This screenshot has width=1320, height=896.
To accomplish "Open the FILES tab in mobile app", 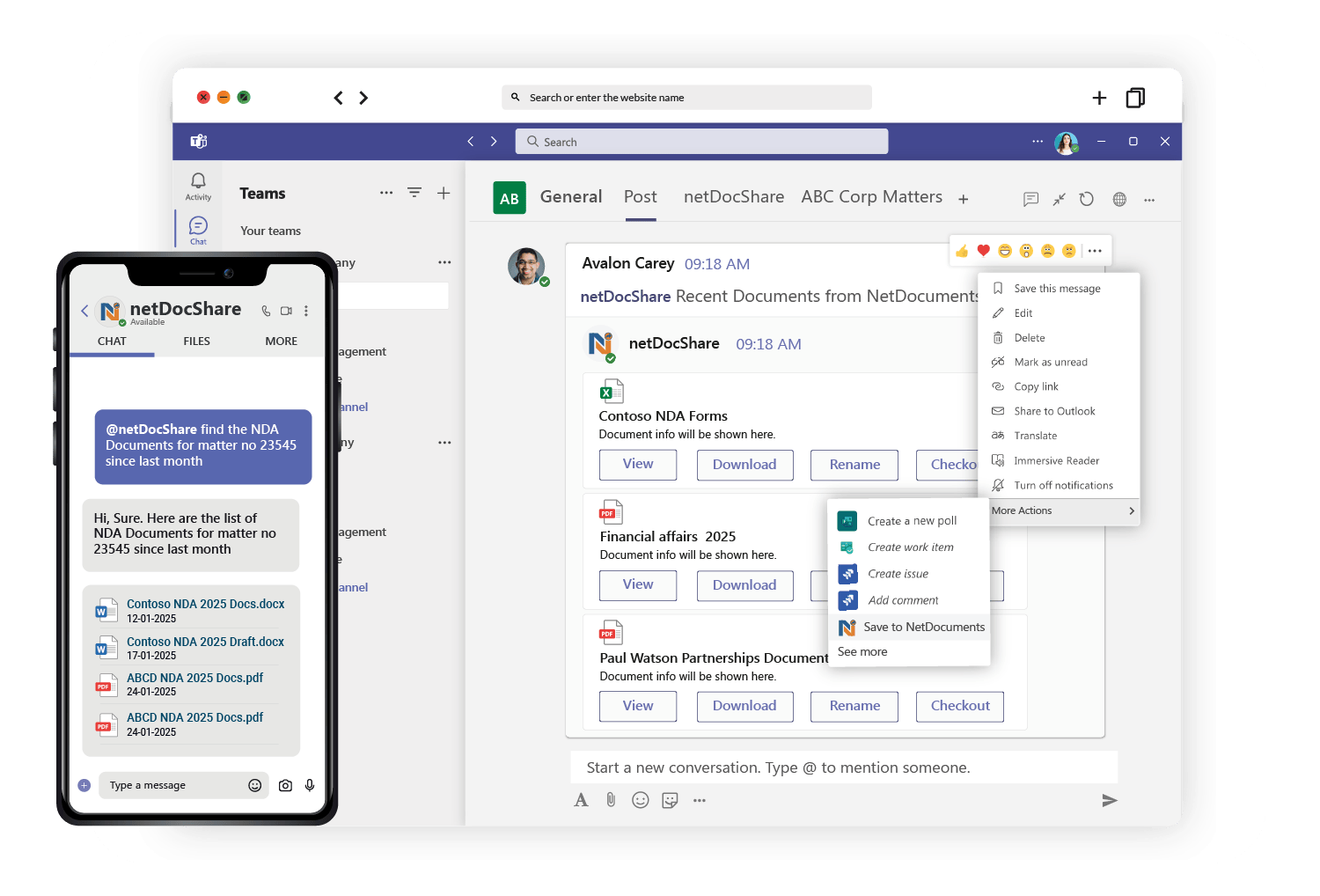I will pos(197,342).
